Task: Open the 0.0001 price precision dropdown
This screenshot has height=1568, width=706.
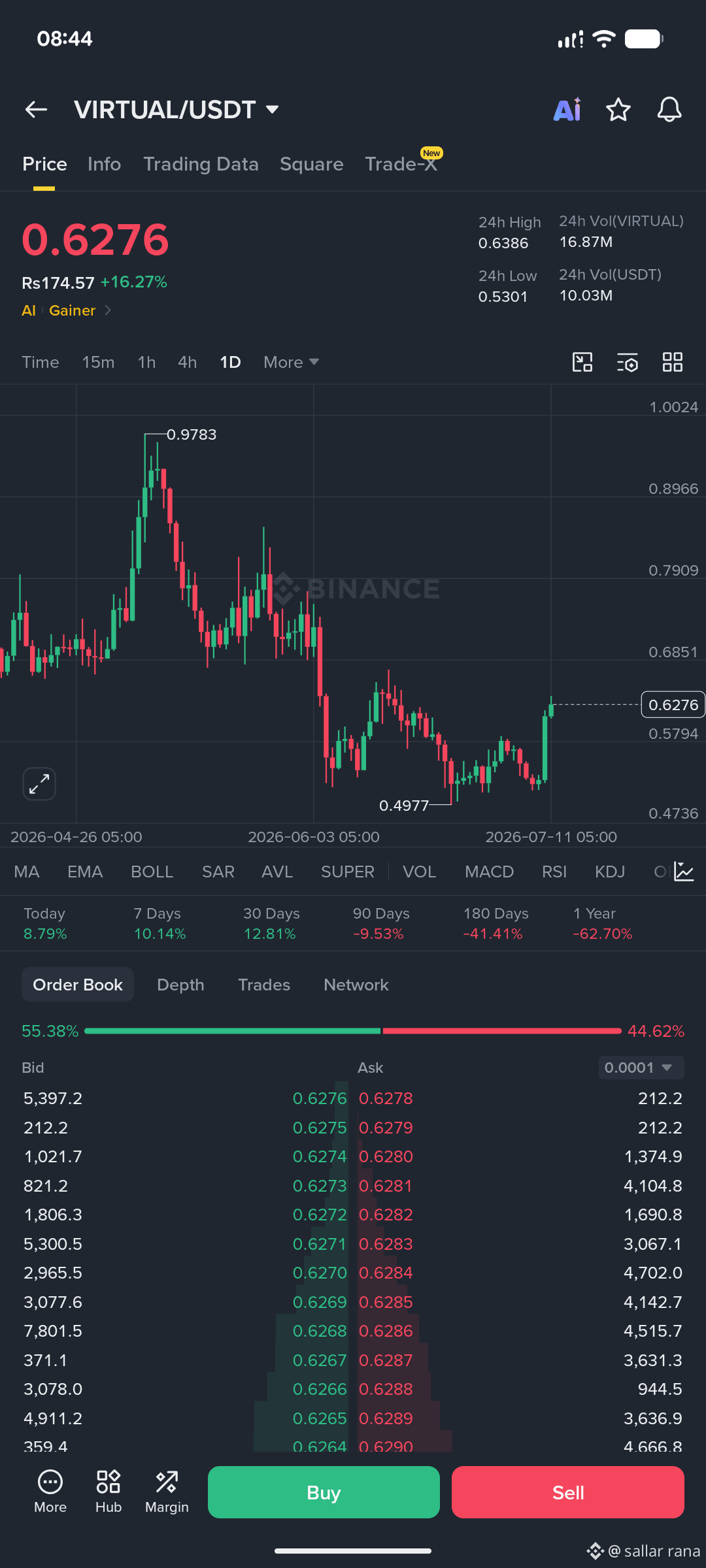Action: click(641, 1068)
